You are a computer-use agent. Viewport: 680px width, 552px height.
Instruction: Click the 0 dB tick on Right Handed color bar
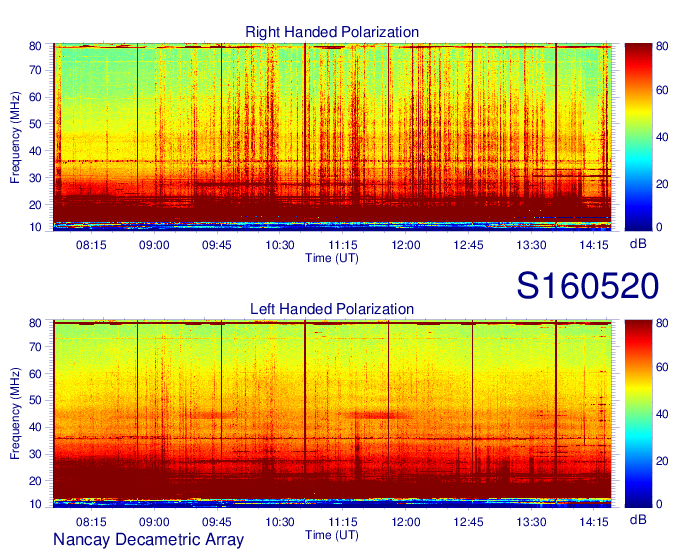pos(659,227)
